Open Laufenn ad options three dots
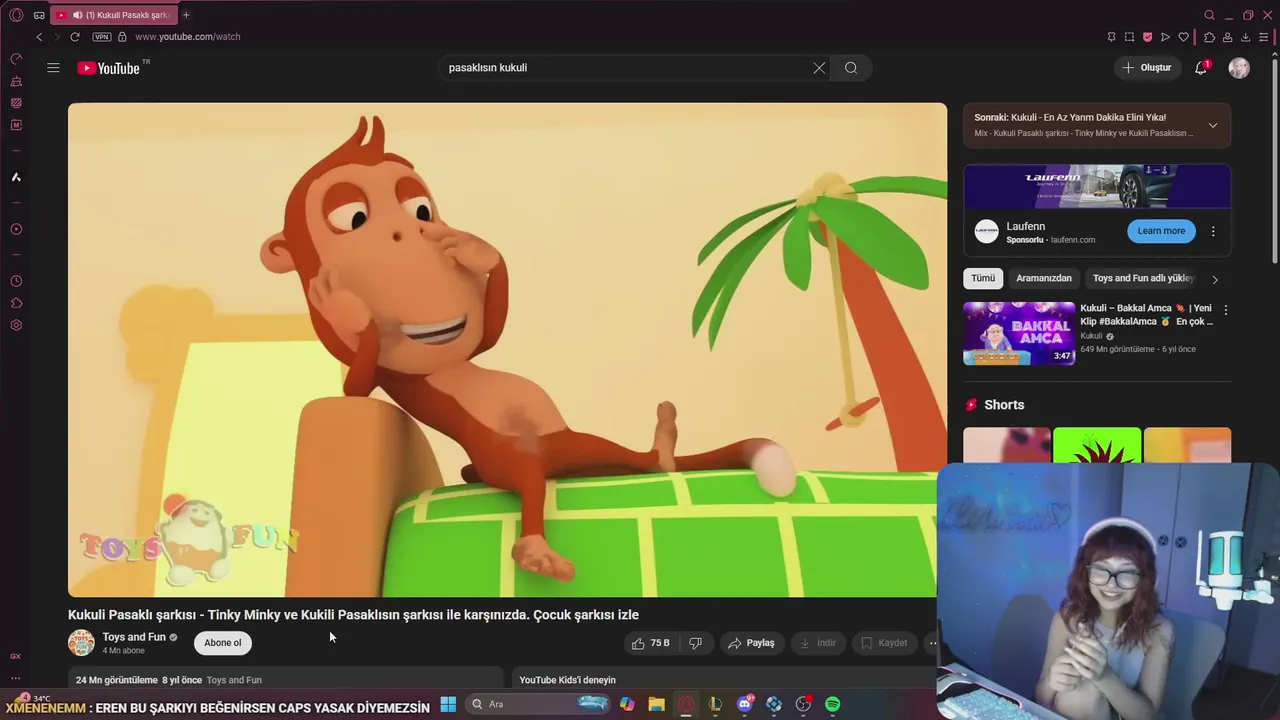The width and height of the screenshot is (1280, 720). pos(1213,231)
